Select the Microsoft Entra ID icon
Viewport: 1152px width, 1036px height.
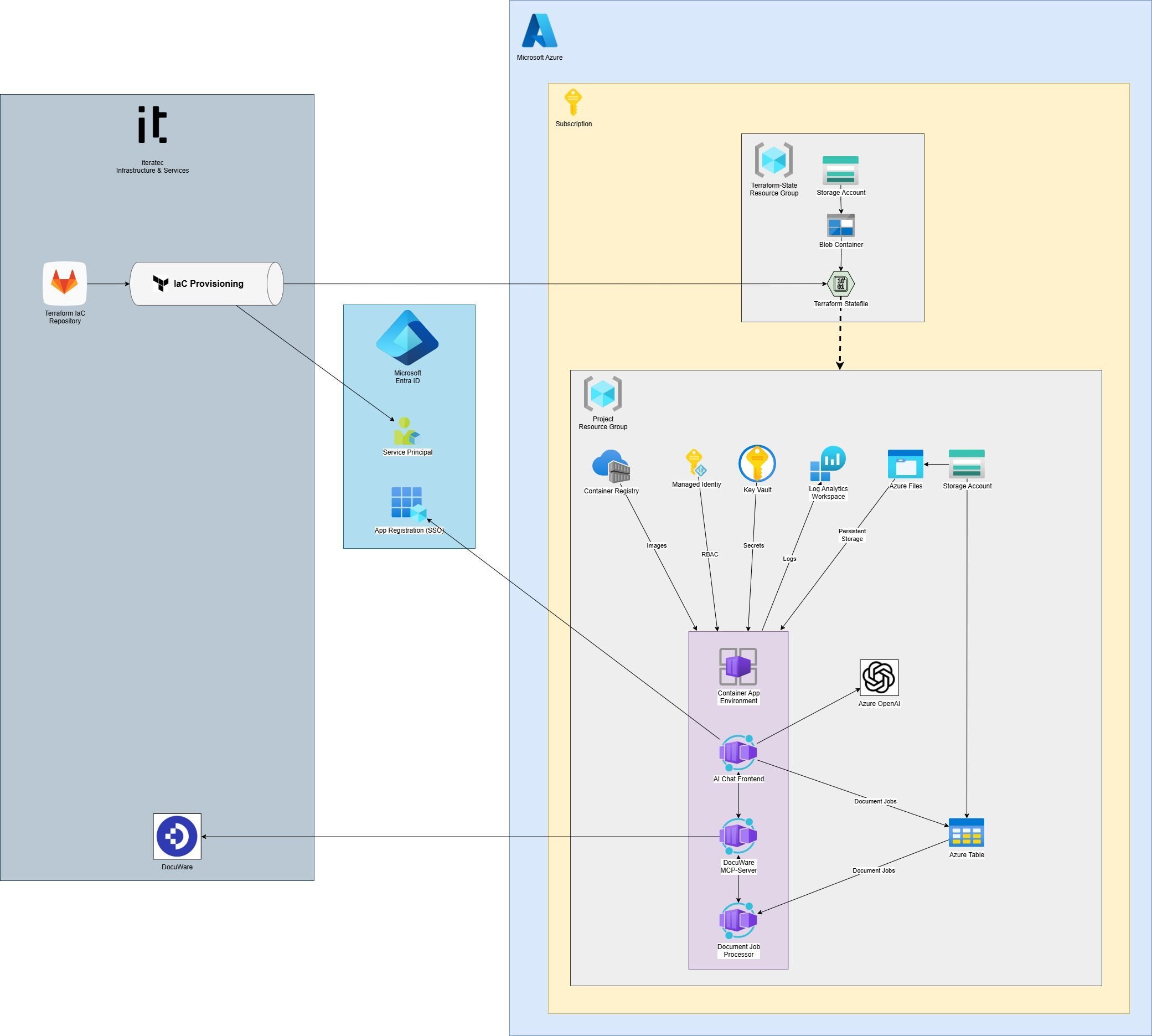point(407,338)
